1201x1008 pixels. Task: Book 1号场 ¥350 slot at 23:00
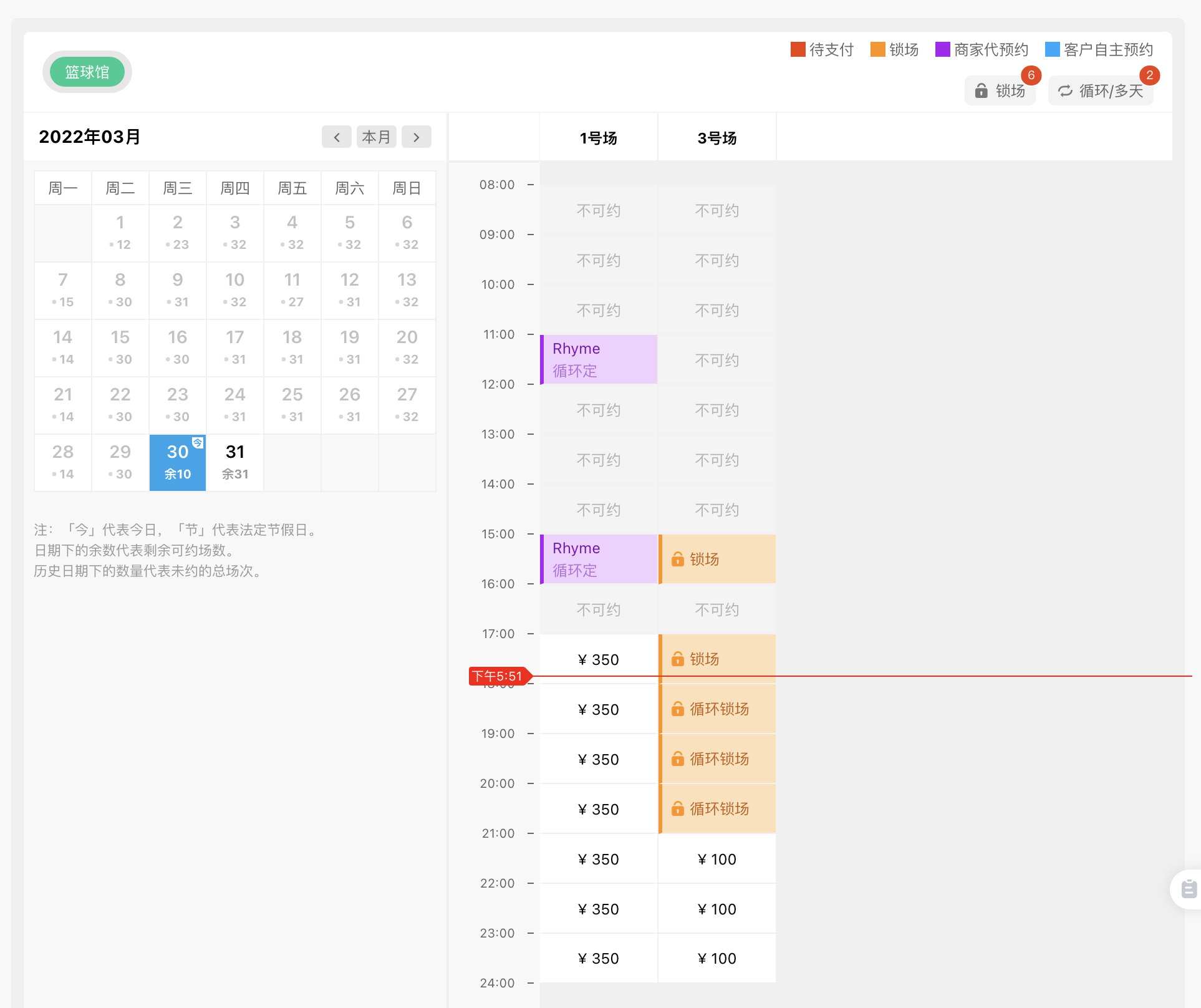tap(599, 958)
